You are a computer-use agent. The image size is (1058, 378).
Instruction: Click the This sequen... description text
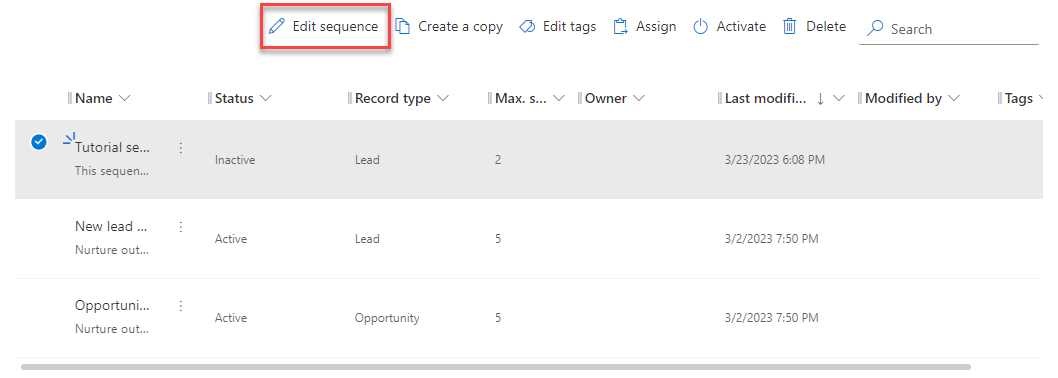point(112,171)
